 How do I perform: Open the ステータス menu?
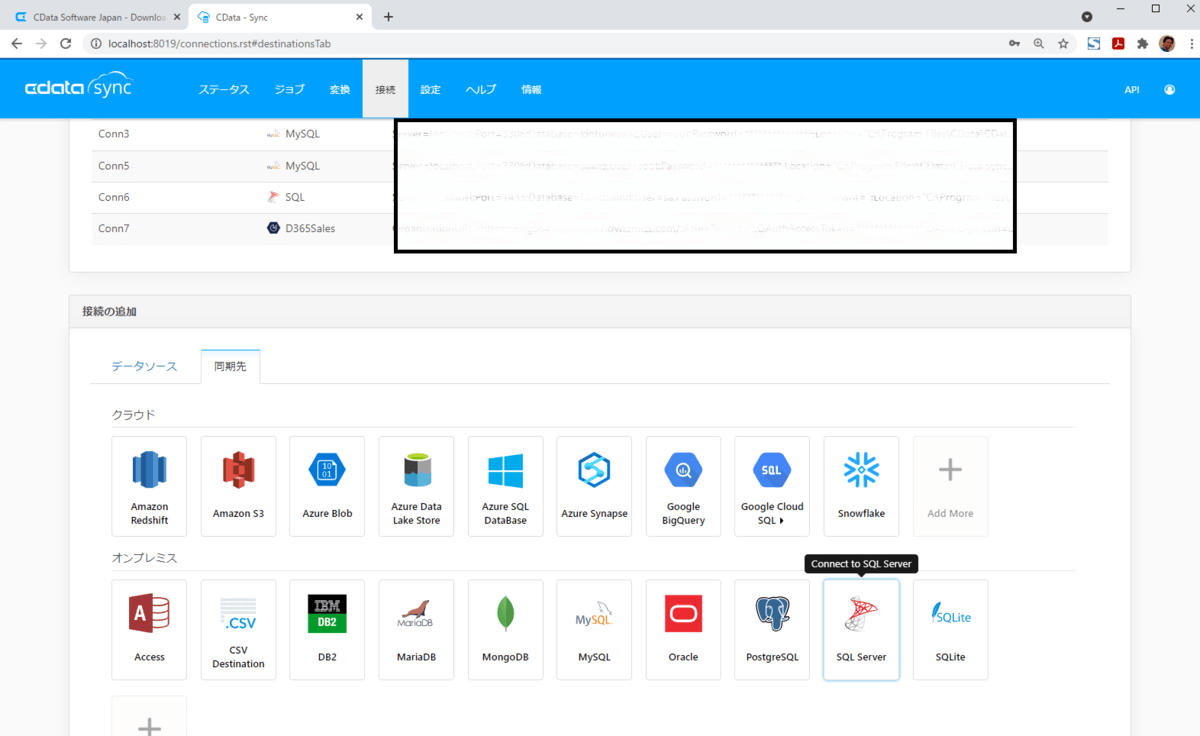pyautogui.click(x=224, y=89)
